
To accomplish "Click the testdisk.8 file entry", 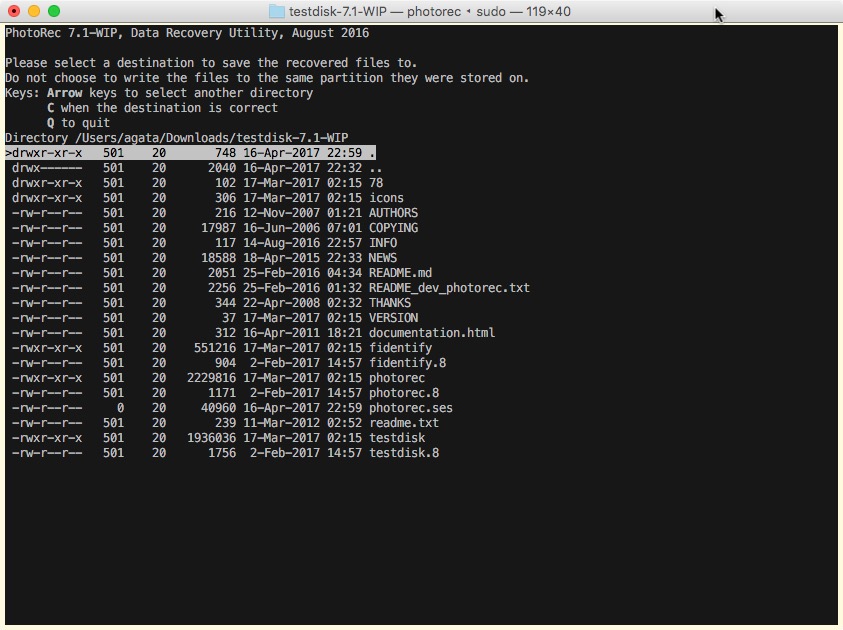I will (404, 453).
